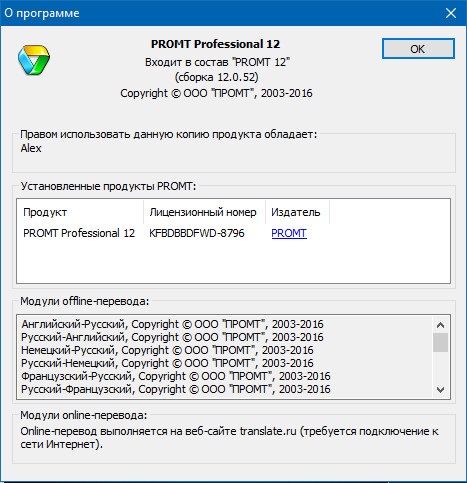Image resolution: width=467 pixels, height=483 pixels.
Task: Click the О программе title bar
Action: [220, 13]
